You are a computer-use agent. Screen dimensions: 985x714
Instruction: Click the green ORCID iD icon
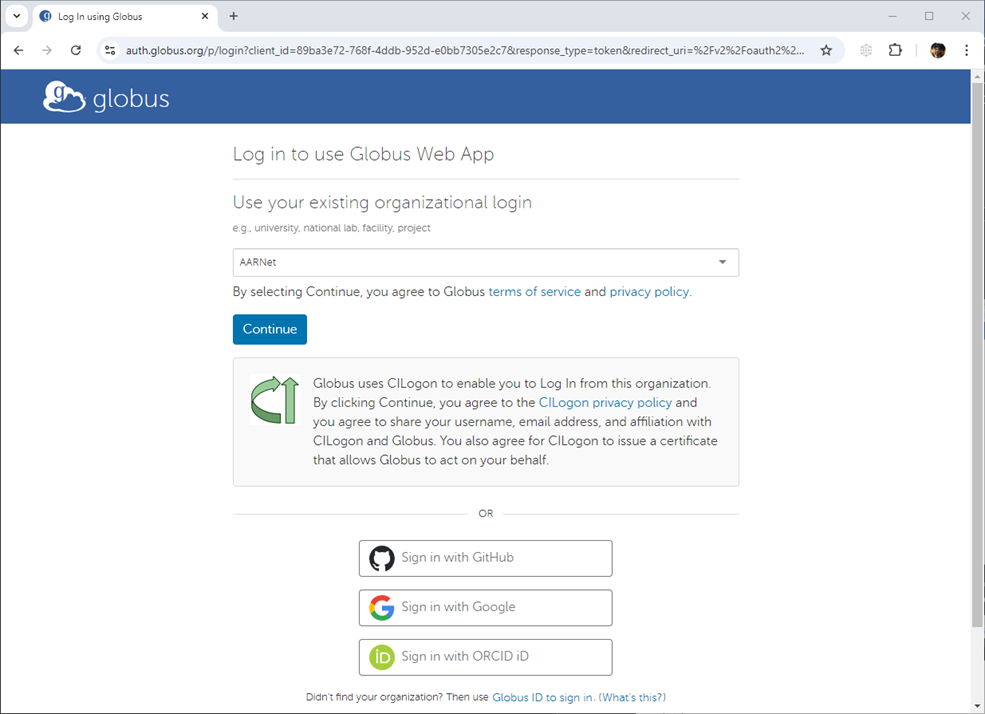point(381,657)
